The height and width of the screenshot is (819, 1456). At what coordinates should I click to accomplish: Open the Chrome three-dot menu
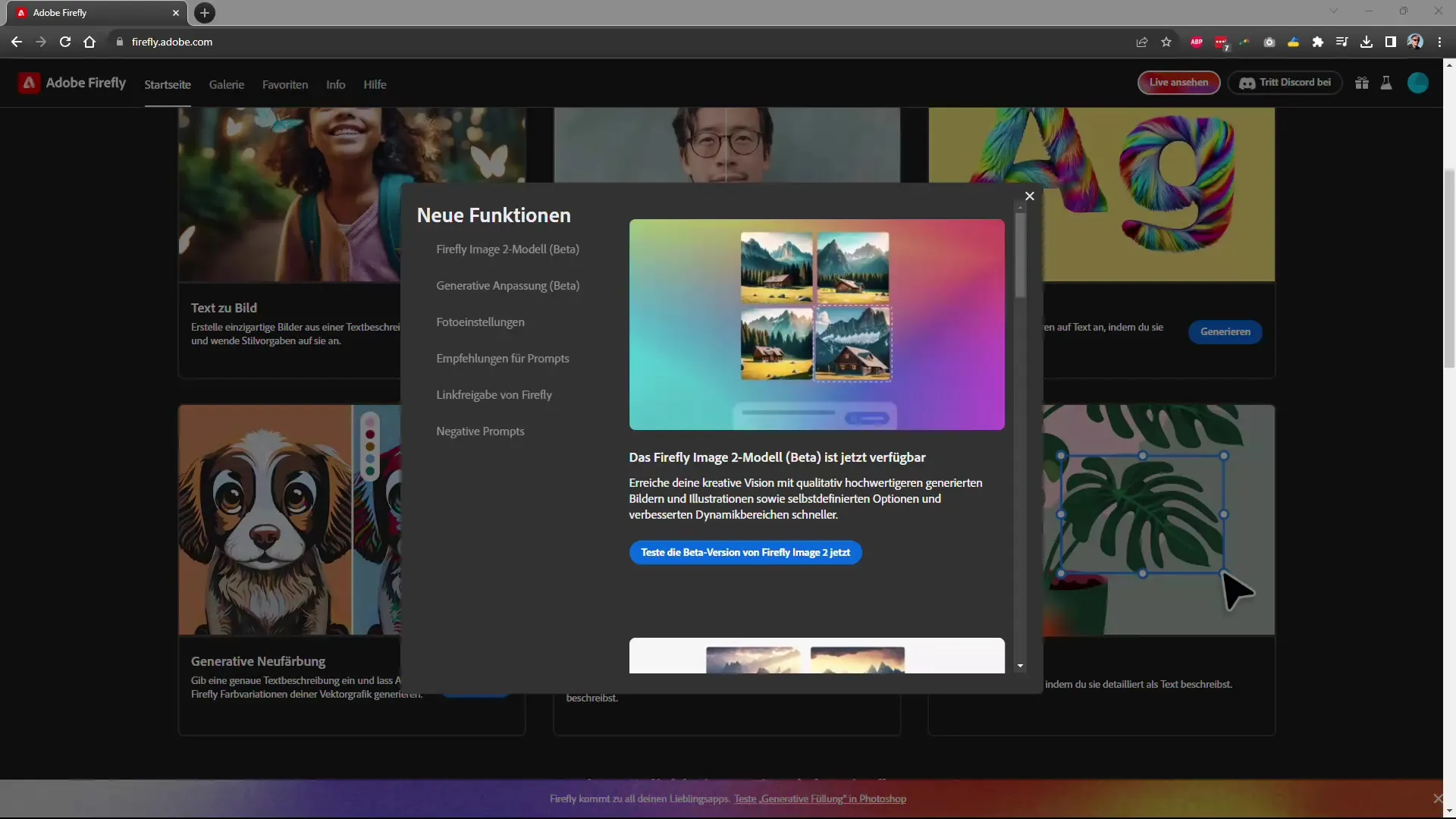(1439, 42)
